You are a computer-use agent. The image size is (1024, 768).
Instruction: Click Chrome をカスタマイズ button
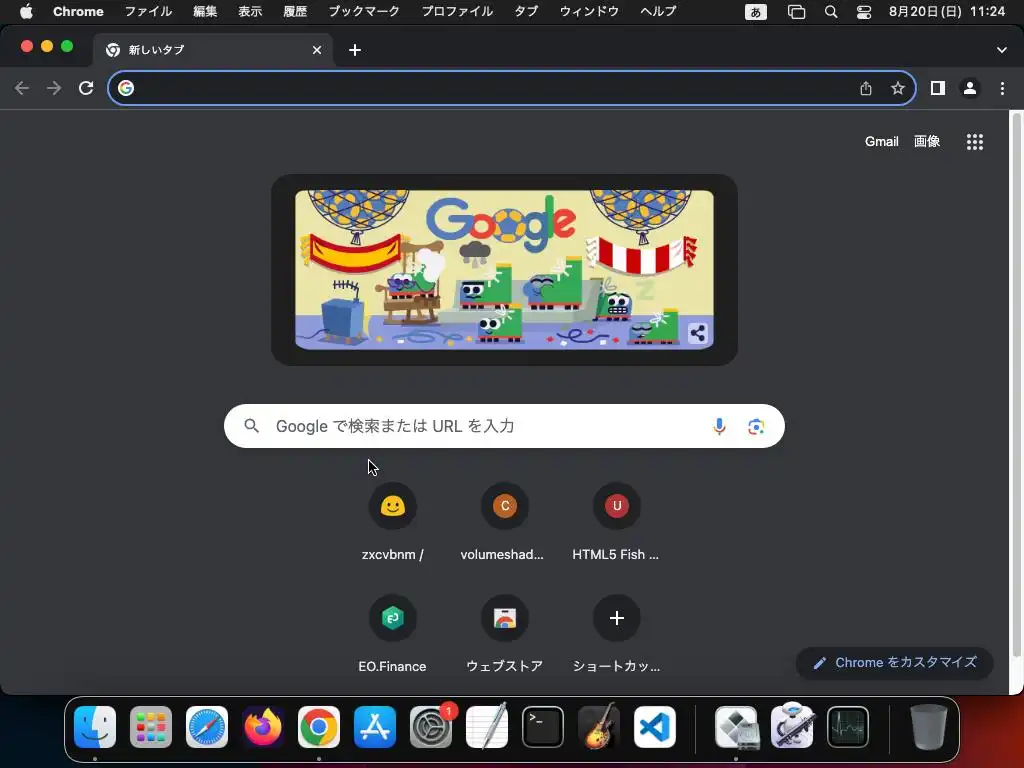coord(895,663)
